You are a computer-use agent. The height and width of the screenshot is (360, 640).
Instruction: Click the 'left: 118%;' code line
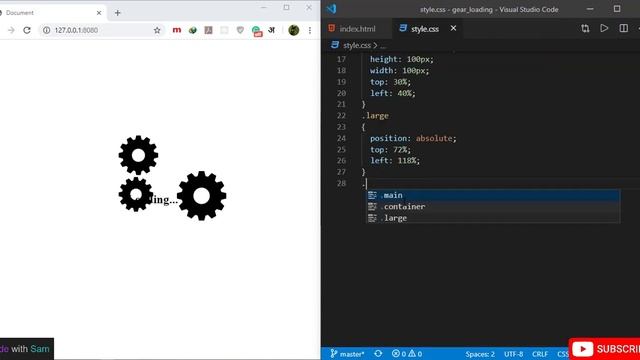coord(395,161)
